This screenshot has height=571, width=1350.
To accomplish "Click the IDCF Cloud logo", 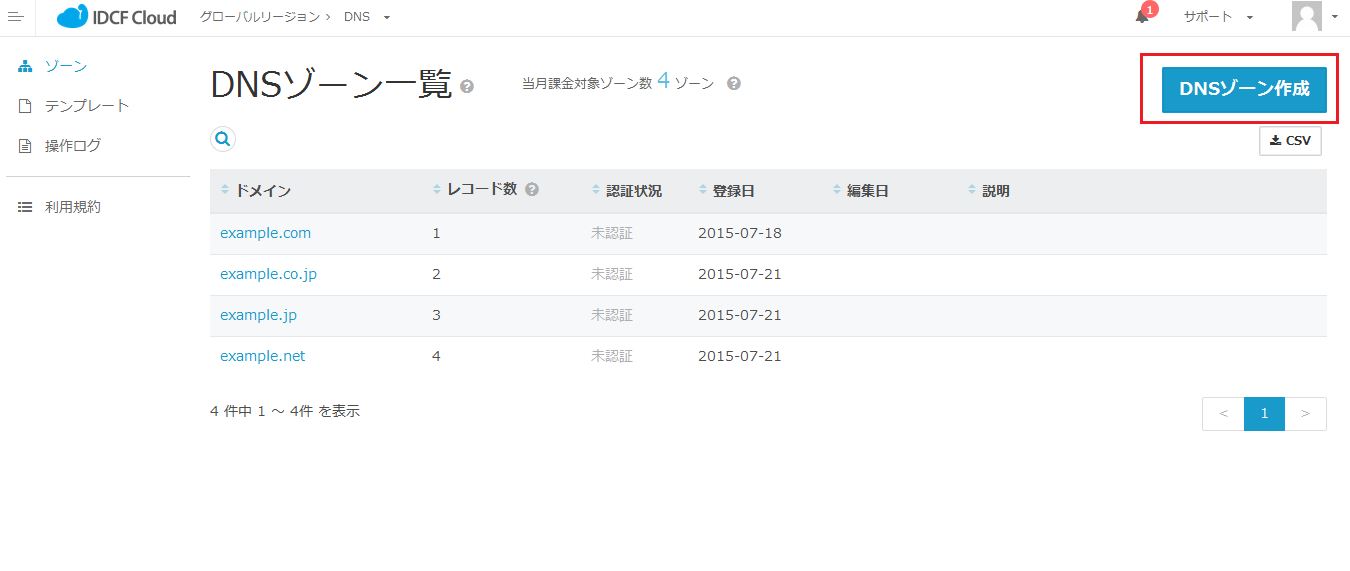I will point(116,17).
